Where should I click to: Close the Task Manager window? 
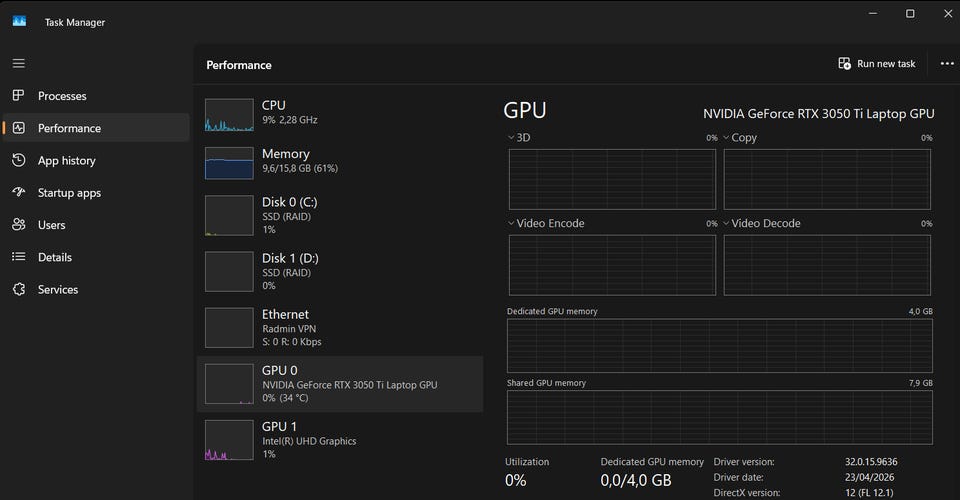pyautogui.click(x=948, y=13)
